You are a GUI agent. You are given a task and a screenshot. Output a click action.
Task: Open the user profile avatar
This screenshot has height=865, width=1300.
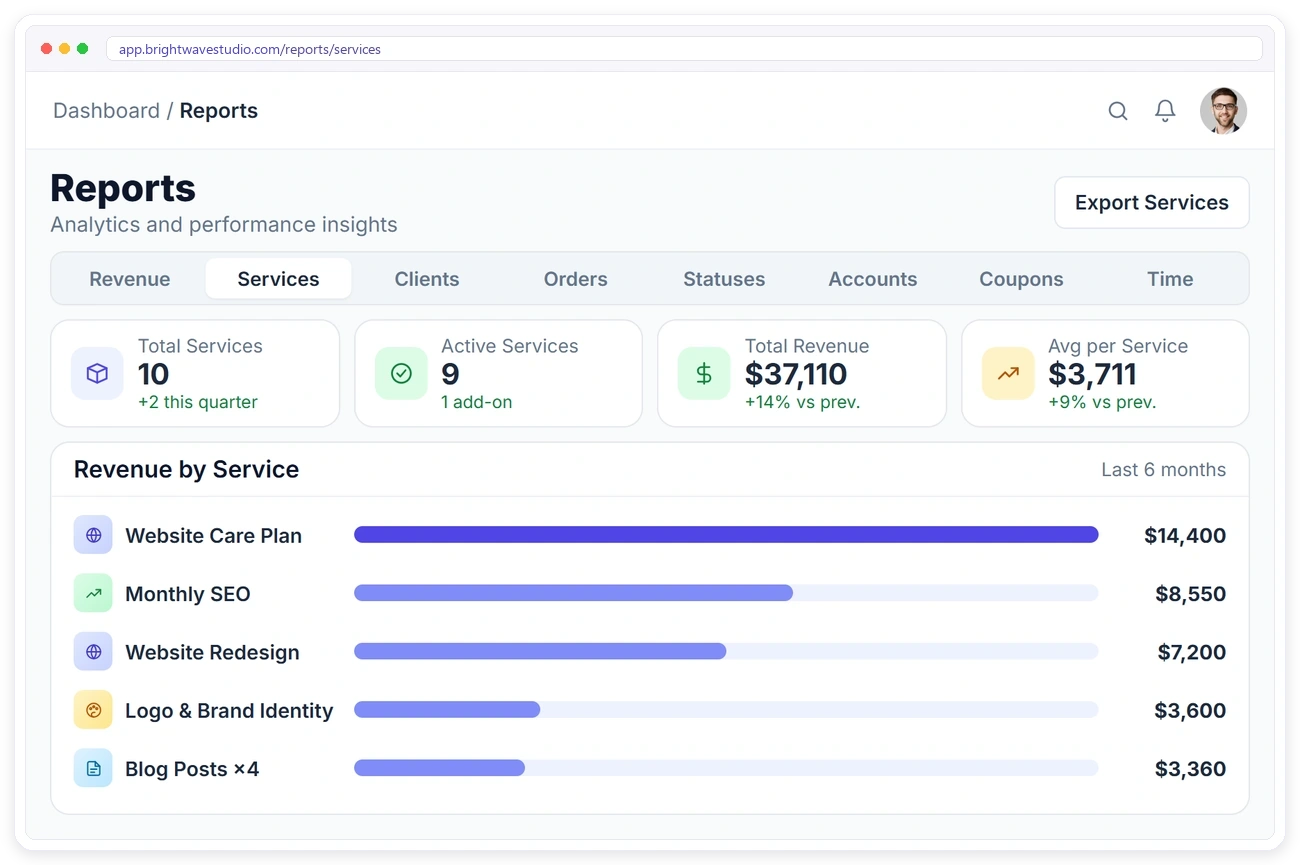1223,111
